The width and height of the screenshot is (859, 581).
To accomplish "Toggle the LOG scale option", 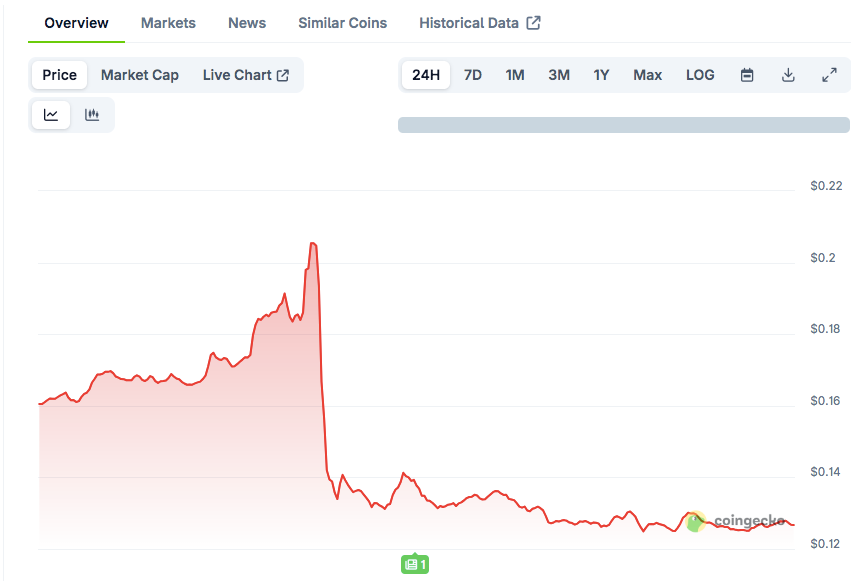I will click(700, 75).
